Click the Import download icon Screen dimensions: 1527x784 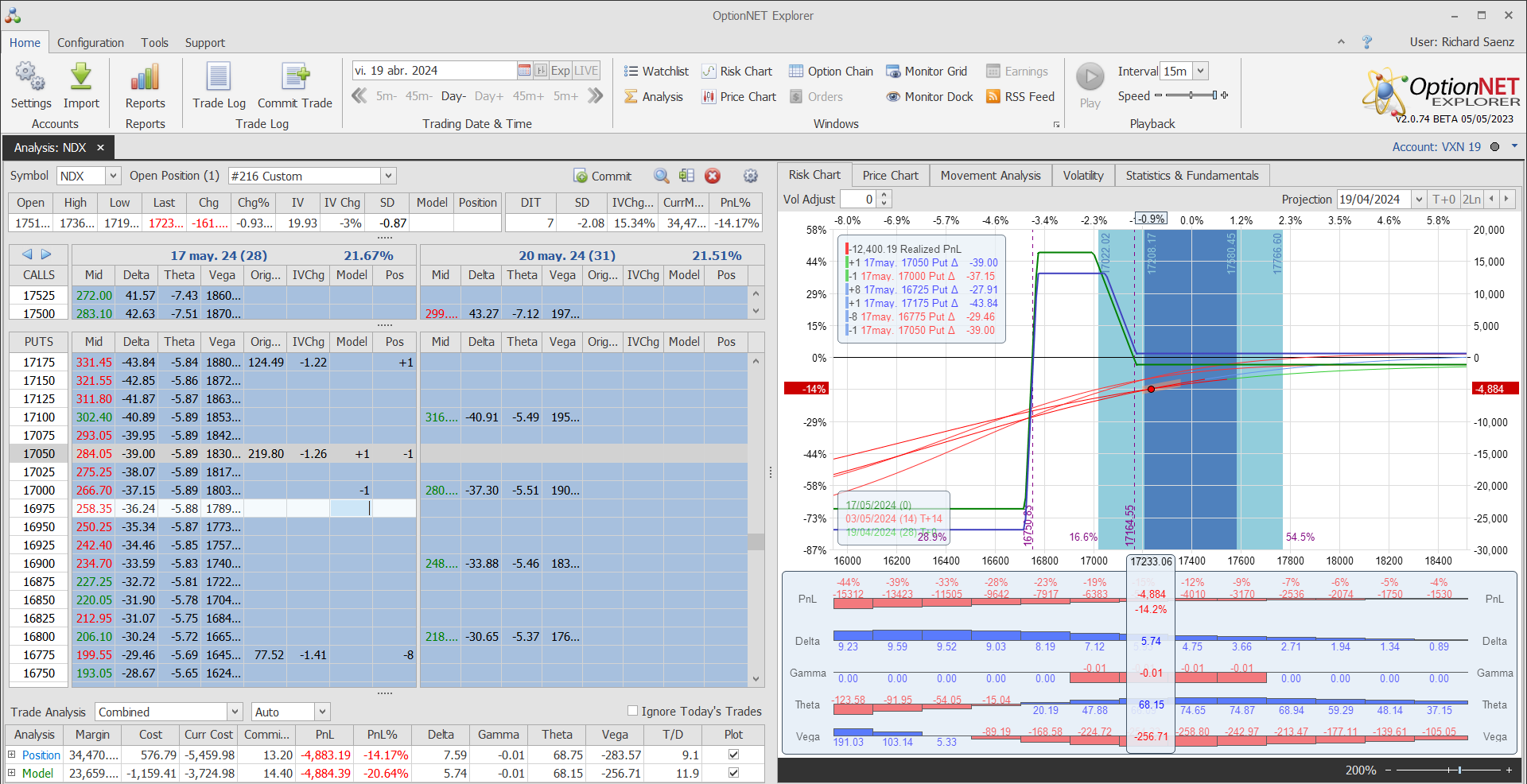(81, 79)
